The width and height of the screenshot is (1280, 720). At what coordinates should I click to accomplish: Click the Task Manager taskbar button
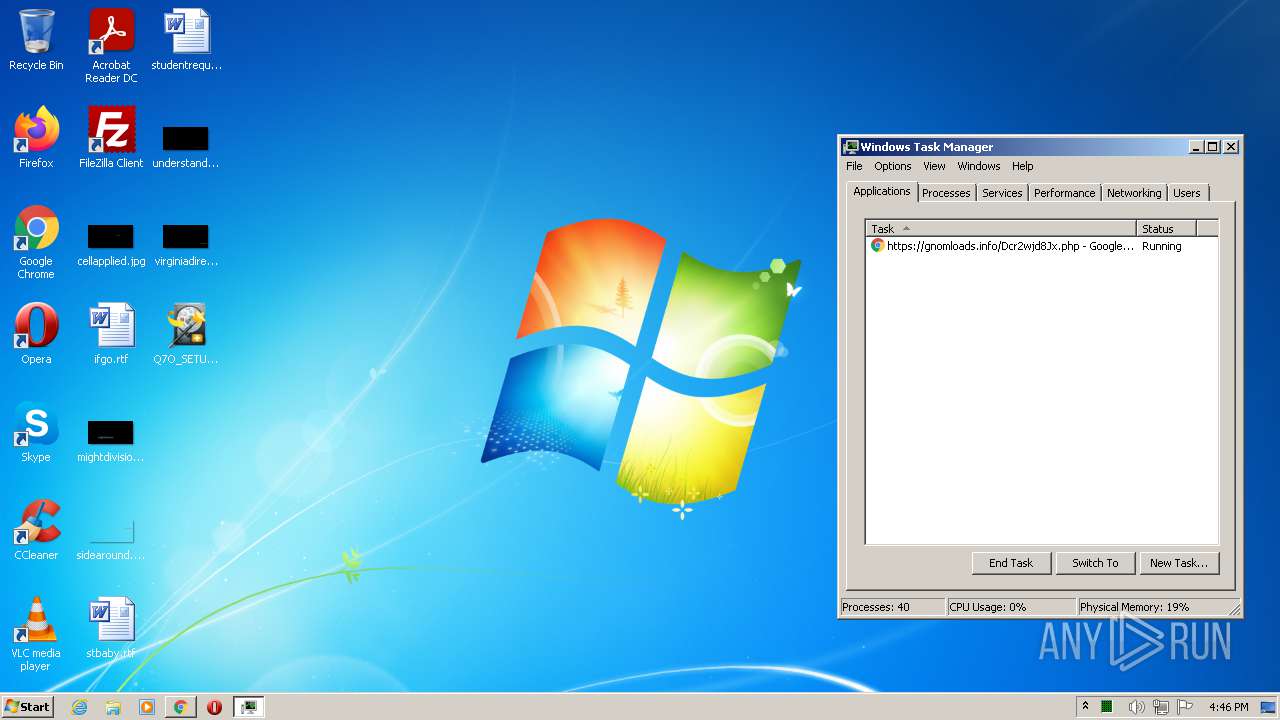[248, 707]
